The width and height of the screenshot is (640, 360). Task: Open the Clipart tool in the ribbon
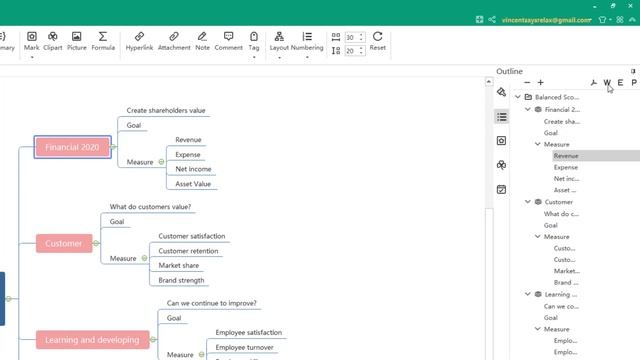click(53, 41)
